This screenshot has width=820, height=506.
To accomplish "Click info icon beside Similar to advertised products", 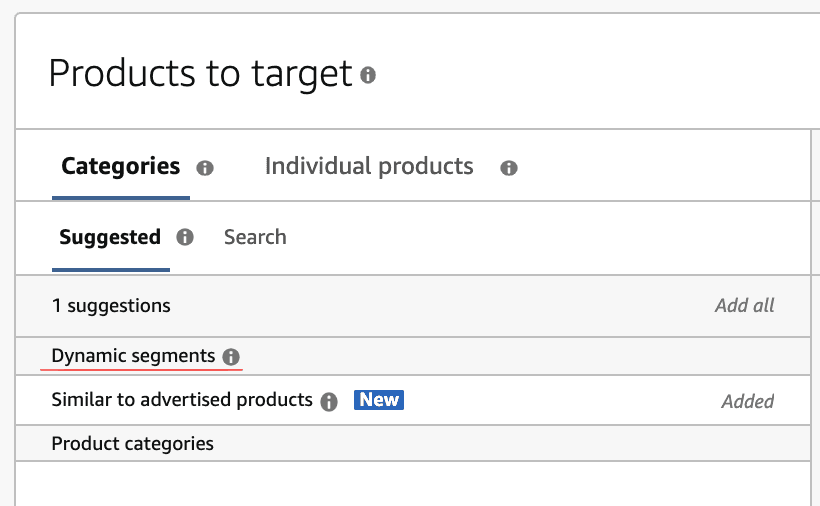I will click(329, 401).
